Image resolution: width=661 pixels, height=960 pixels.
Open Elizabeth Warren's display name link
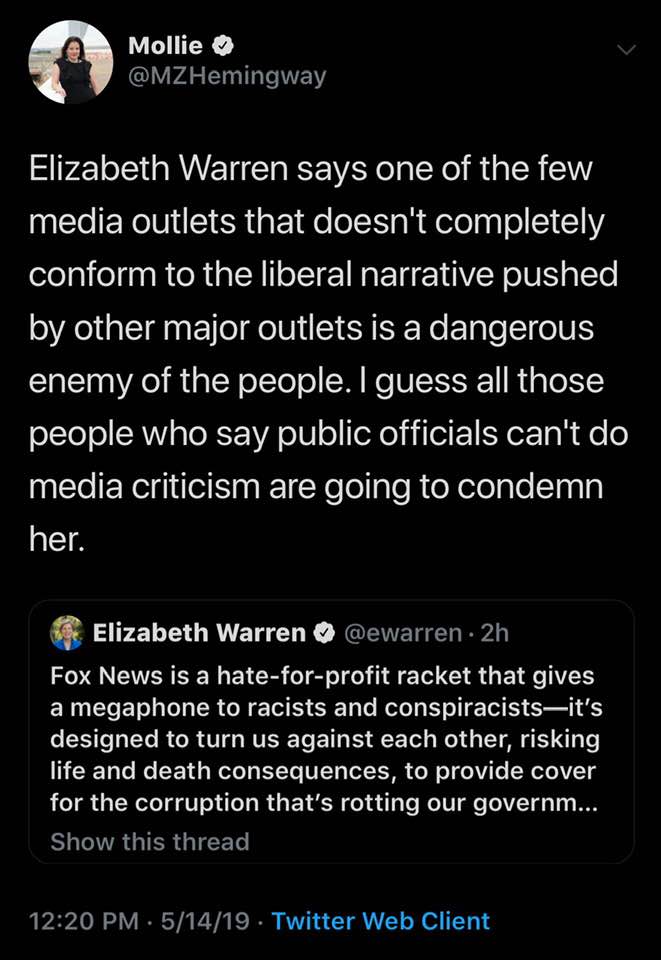(x=199, y=632)
